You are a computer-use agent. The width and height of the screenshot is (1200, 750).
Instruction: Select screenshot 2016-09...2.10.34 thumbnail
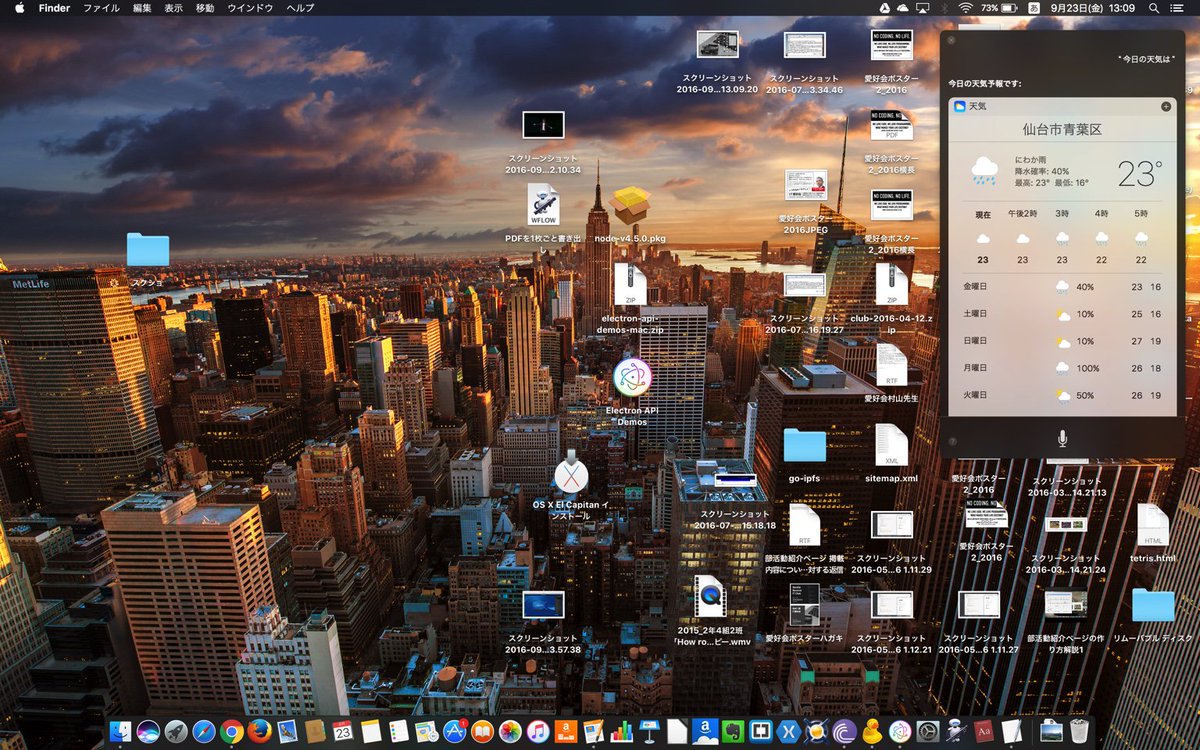click(x=543, y=125)
